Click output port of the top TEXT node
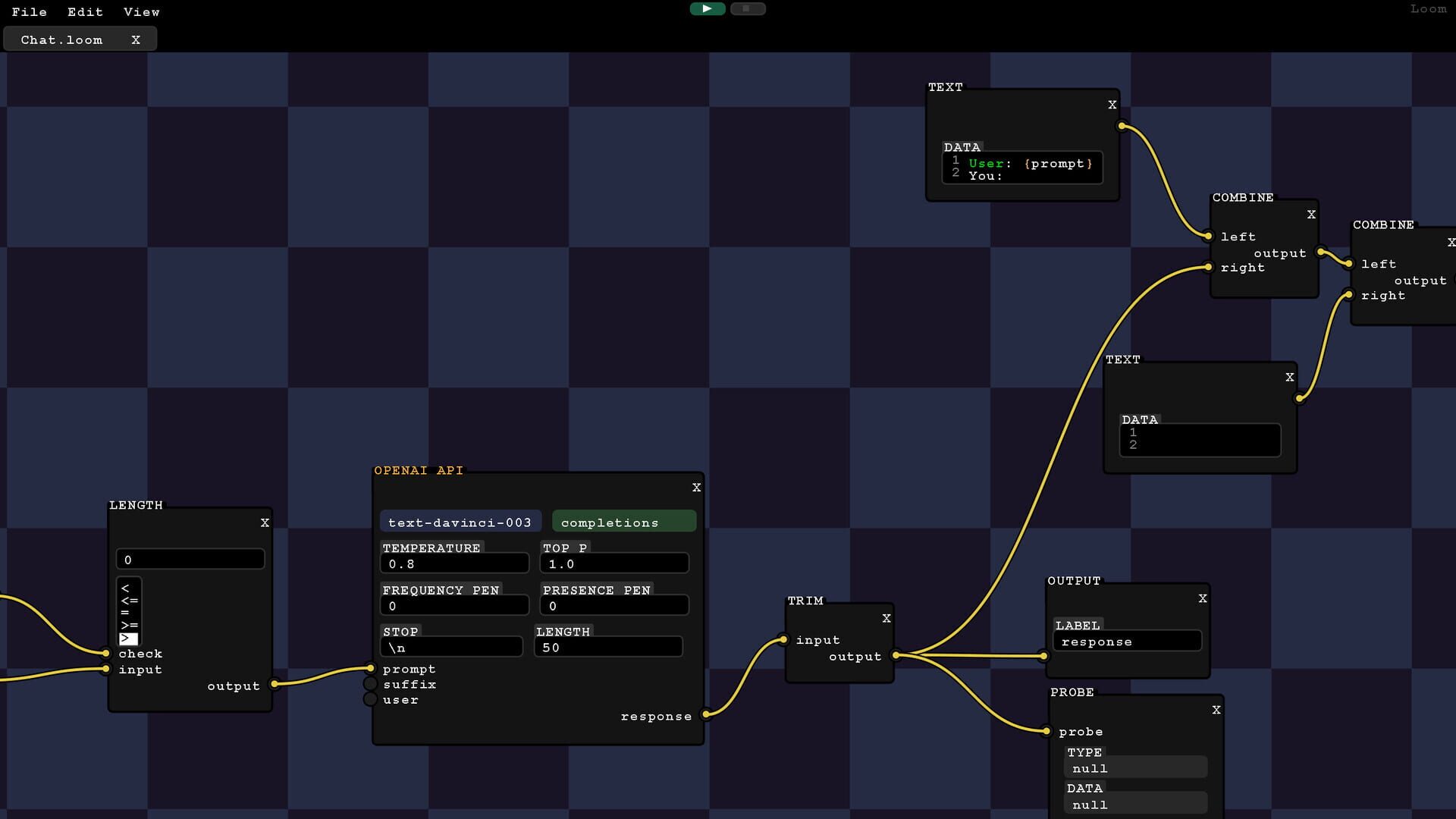The image size is (1456, 819). (1122, 126)
